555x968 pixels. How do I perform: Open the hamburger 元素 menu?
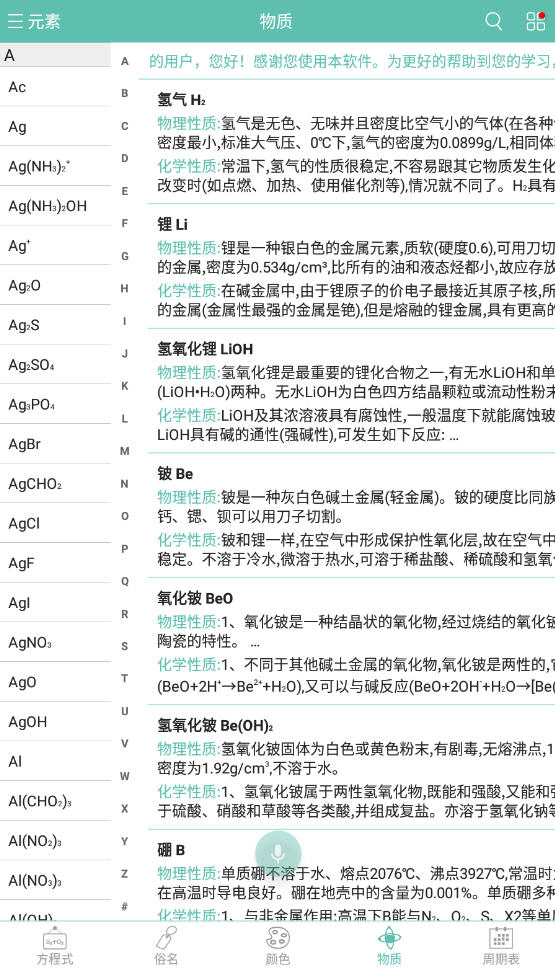click(34, 22)
